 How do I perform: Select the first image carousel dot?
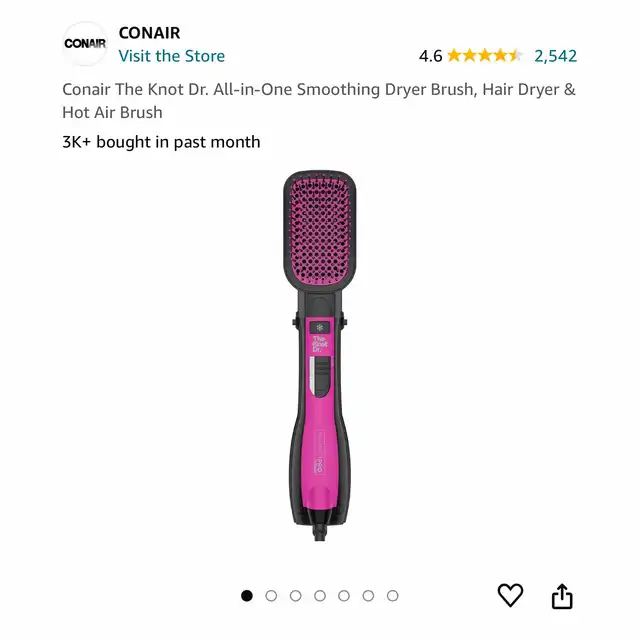247,596
